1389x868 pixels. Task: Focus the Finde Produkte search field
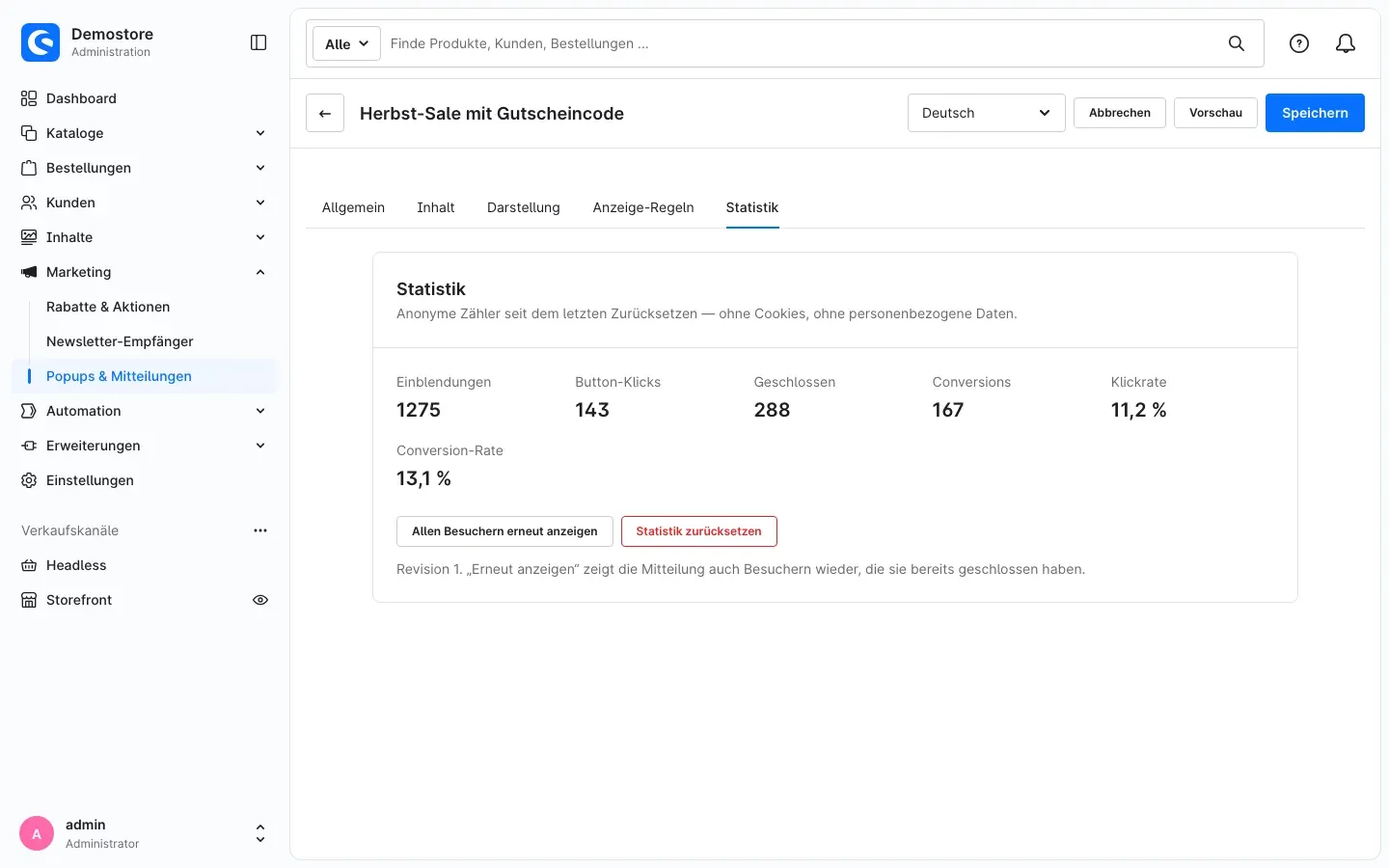801,43
